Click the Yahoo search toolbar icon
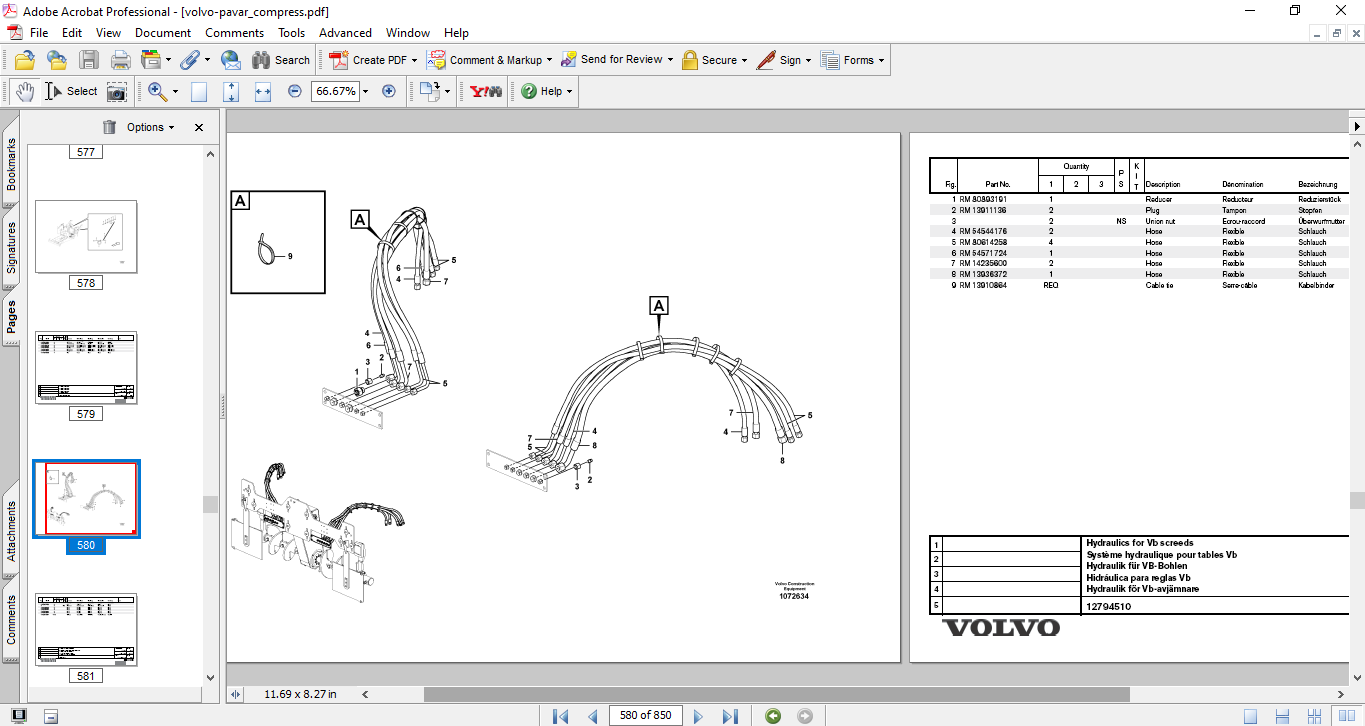Screen dimensions: 1365x726 (486, 91)
